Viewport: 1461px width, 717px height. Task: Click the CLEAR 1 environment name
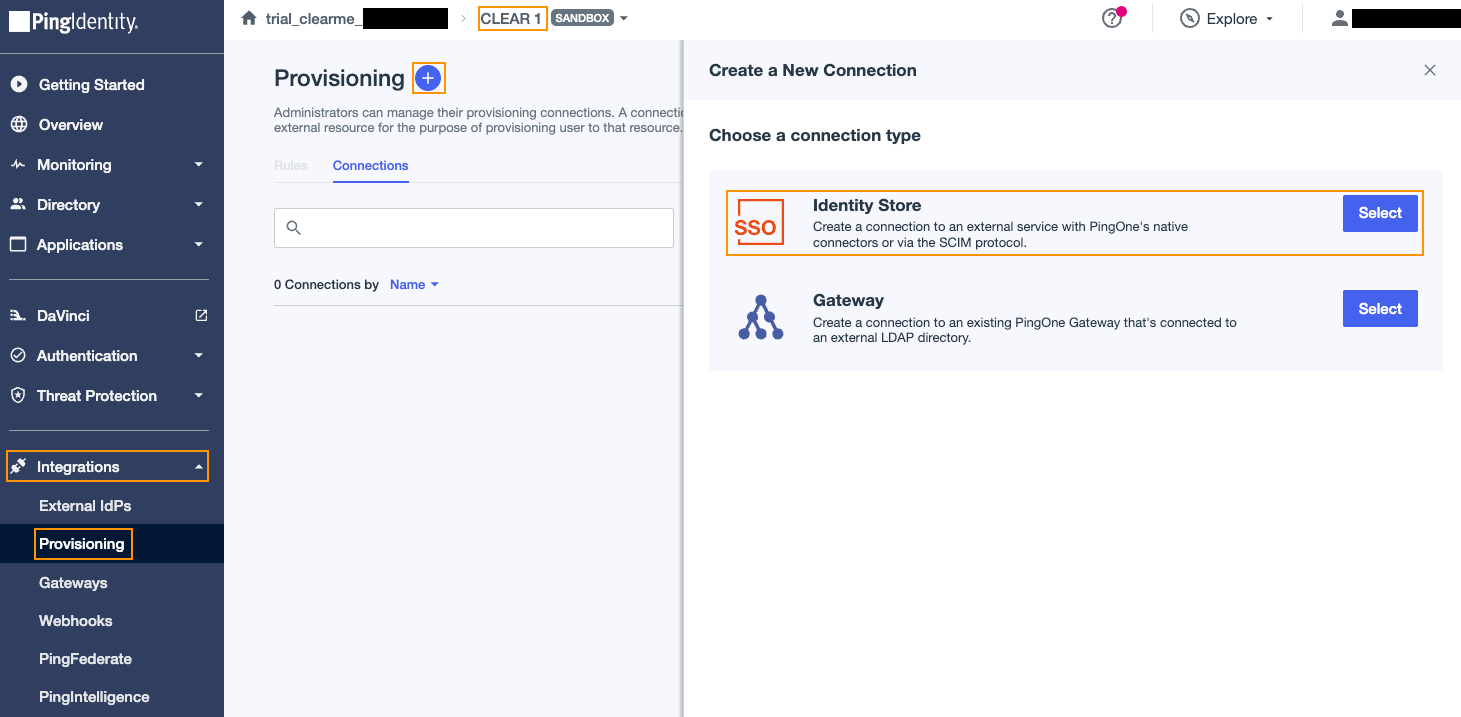tap(512, 19)
